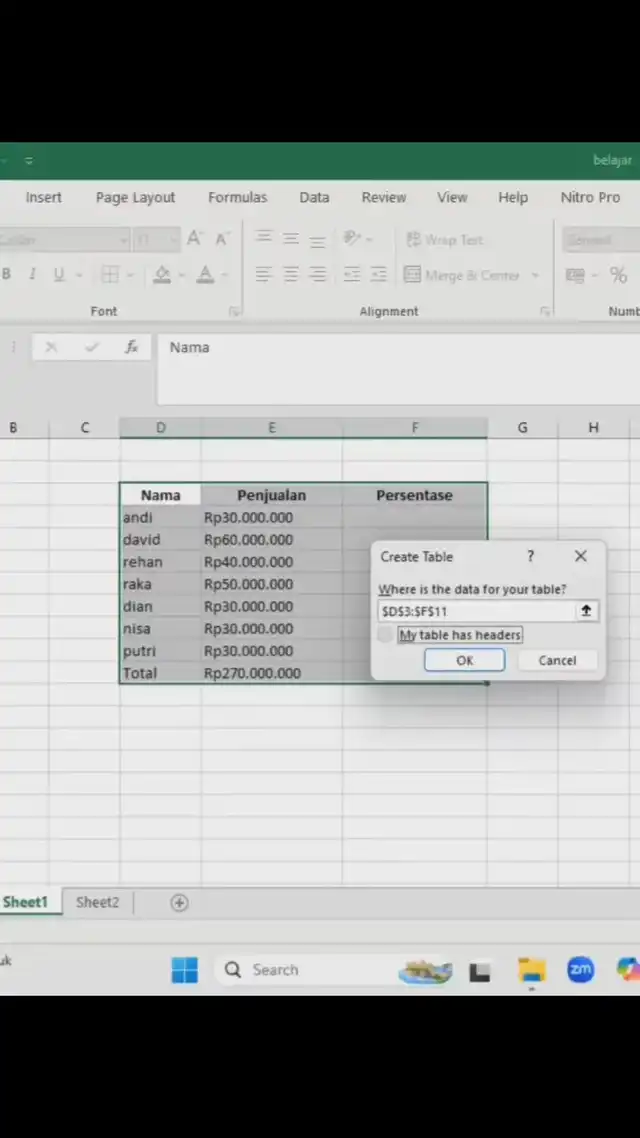Enable 'My table has headers' checkbox
This screenshot has width=640, height=1138.
coord(386,635)
